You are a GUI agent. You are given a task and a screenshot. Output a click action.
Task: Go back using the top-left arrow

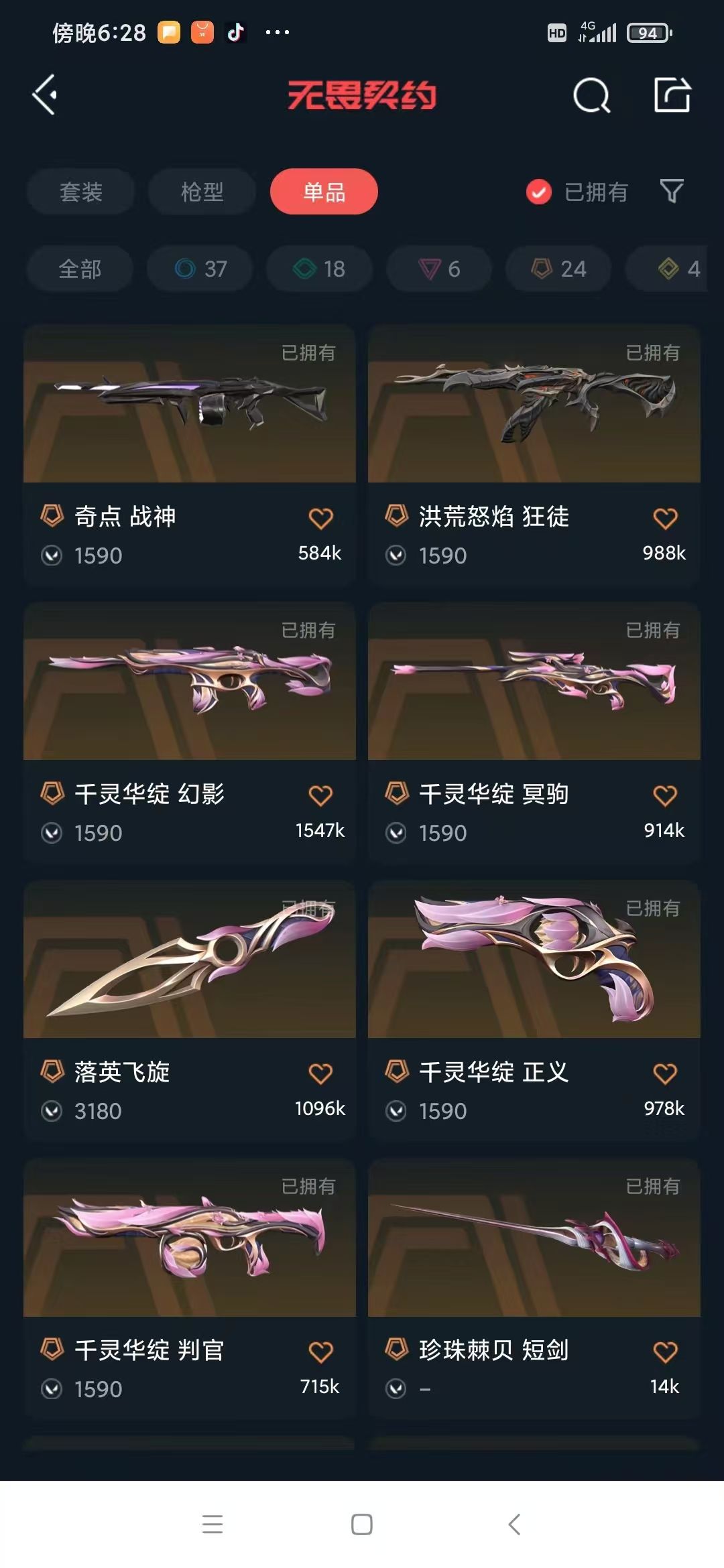click(44, 95)
